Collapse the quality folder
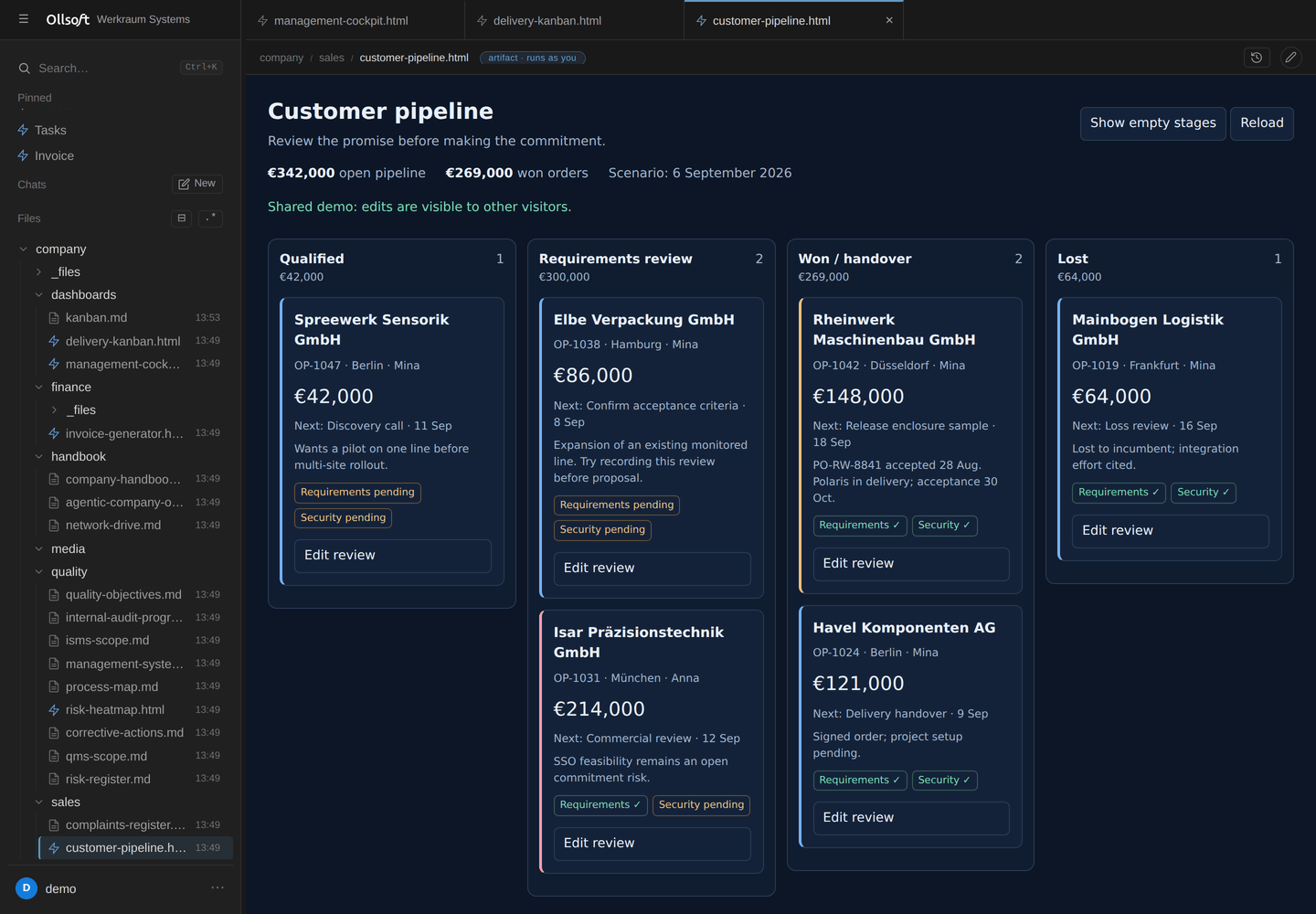 tap(38, 572)
